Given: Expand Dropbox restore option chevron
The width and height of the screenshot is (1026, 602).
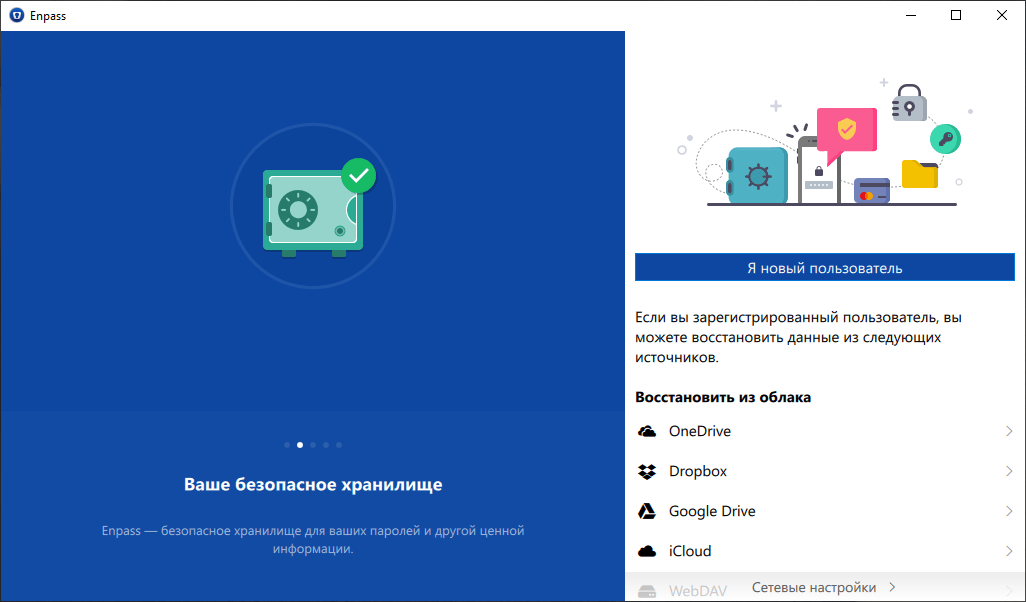Looking at the screenshot, I should pyautogui.click(x=1008, y=471).
